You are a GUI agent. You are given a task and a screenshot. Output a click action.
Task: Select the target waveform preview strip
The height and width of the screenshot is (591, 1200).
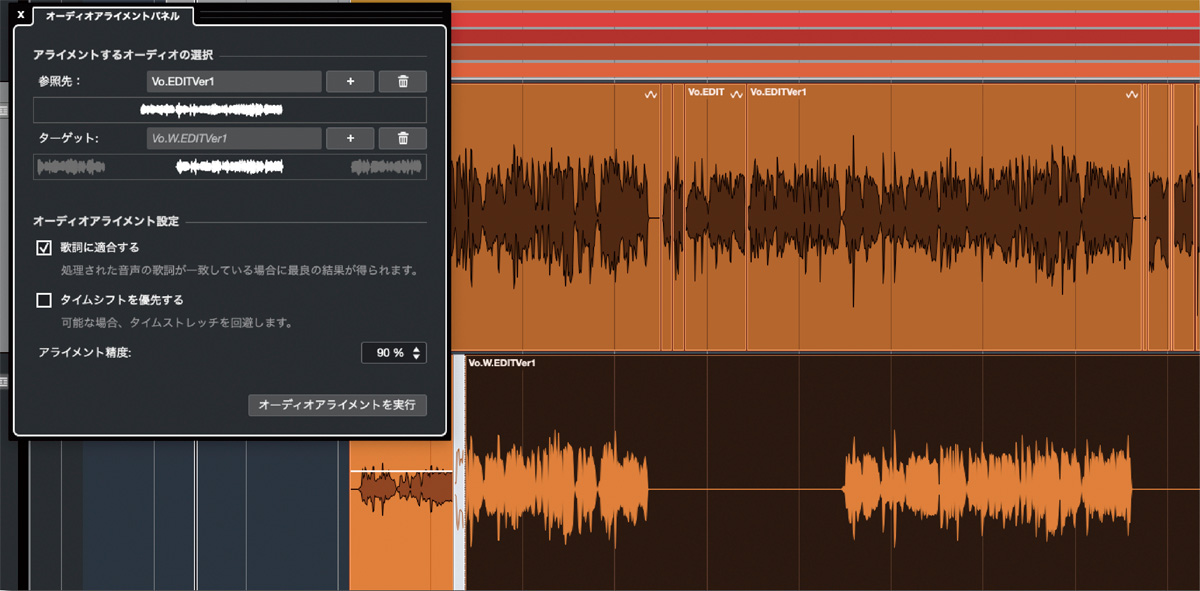click(230, 167)
